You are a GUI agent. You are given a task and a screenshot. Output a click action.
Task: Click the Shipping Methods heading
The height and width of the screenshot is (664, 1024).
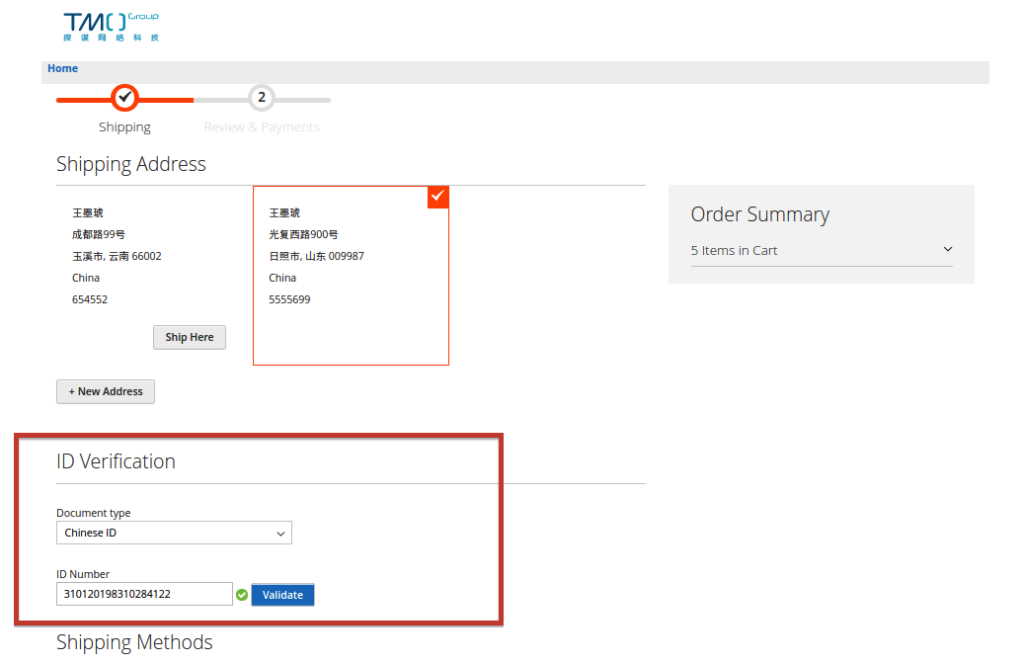(x=134, y=642)
